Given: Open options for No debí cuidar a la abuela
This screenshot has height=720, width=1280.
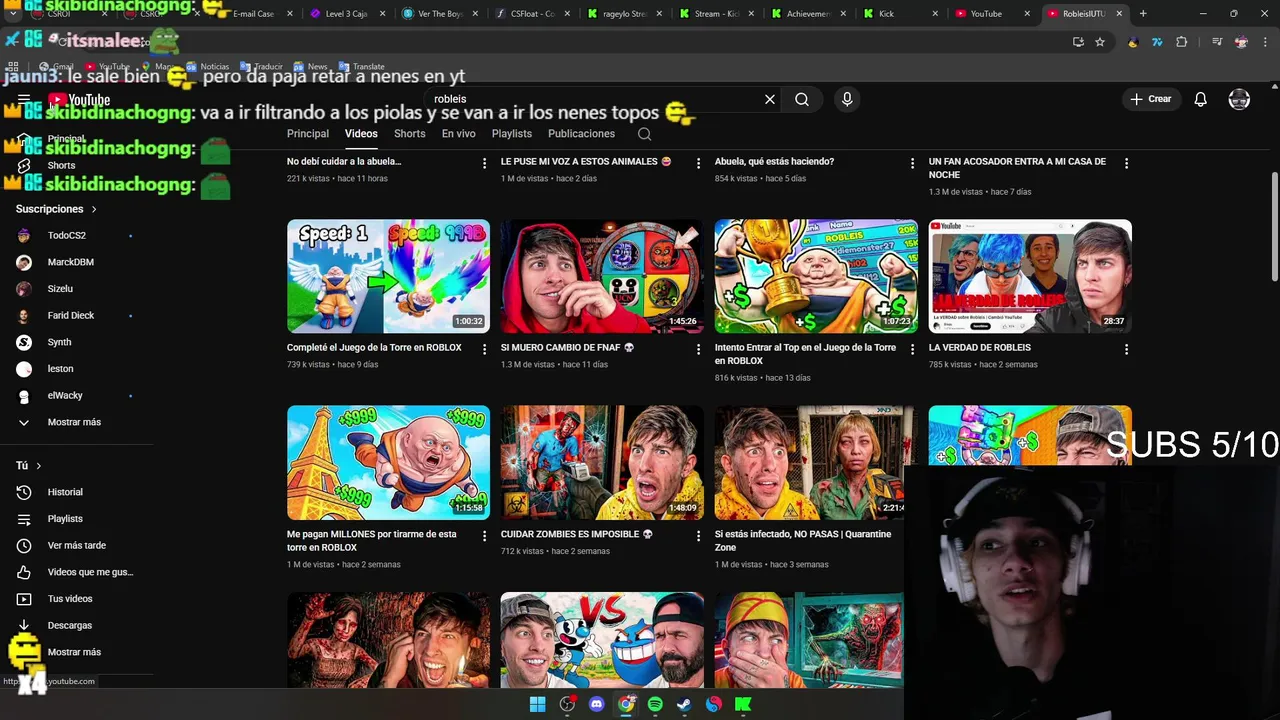Looking at the screenshot, I should [x=485, y=163].
